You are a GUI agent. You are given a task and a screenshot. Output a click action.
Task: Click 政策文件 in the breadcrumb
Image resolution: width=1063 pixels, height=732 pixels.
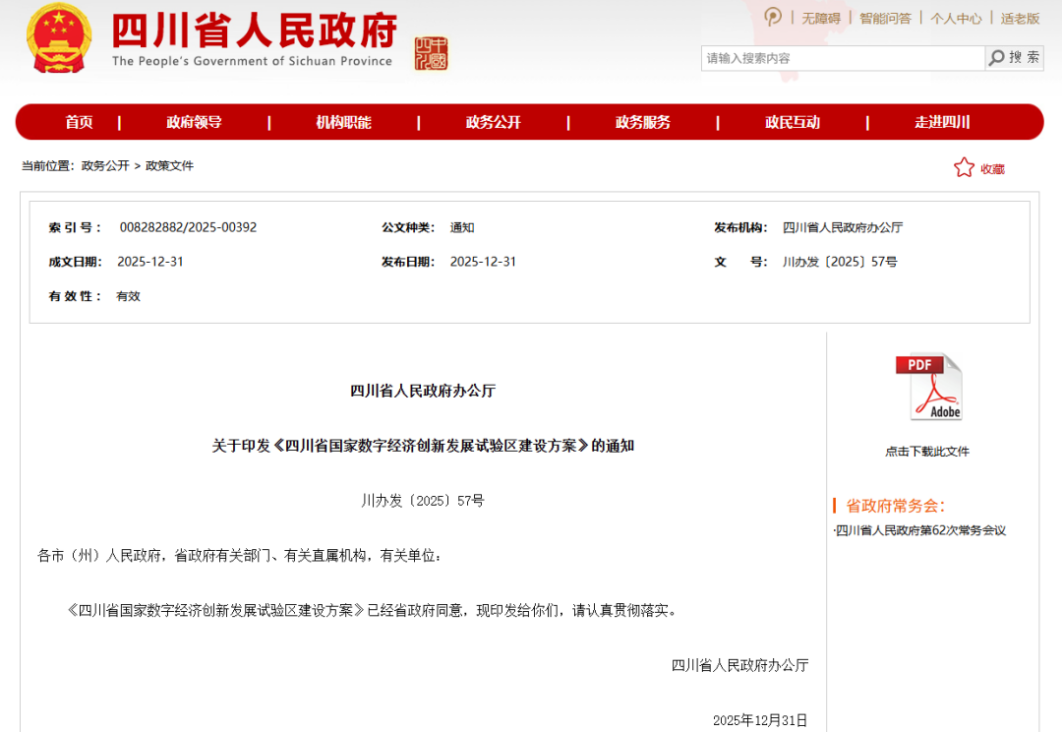[x=170, y=166]
